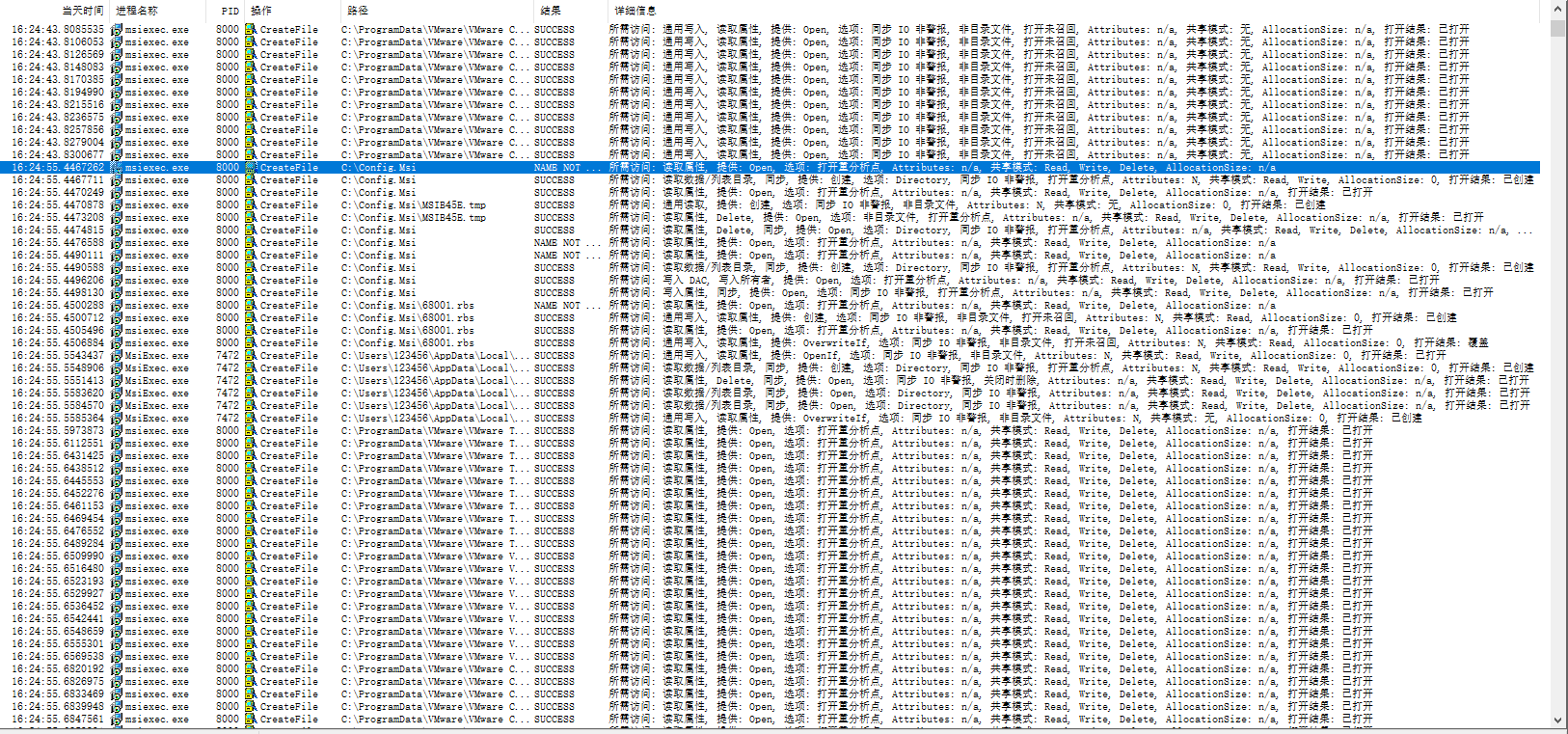Click the PID column header
This screenshot has height=734, width=1568.
(x=230, y=11)
